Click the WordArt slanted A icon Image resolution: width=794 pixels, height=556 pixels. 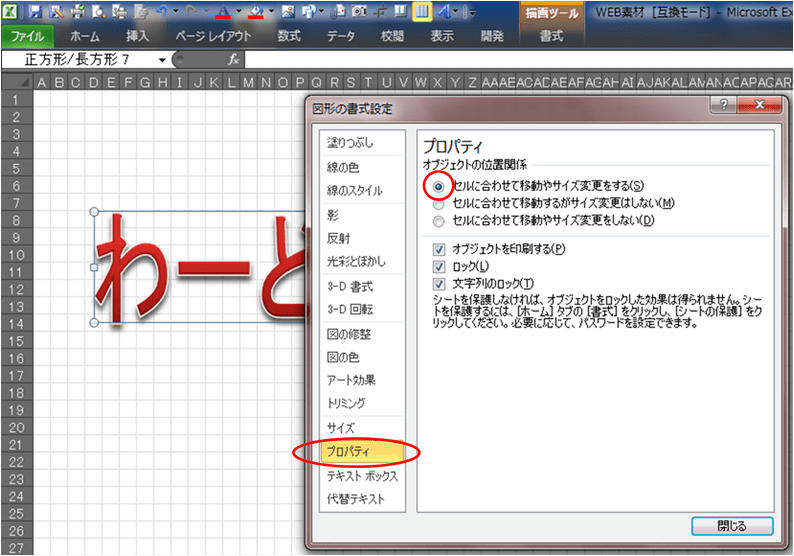click(444, 12)
